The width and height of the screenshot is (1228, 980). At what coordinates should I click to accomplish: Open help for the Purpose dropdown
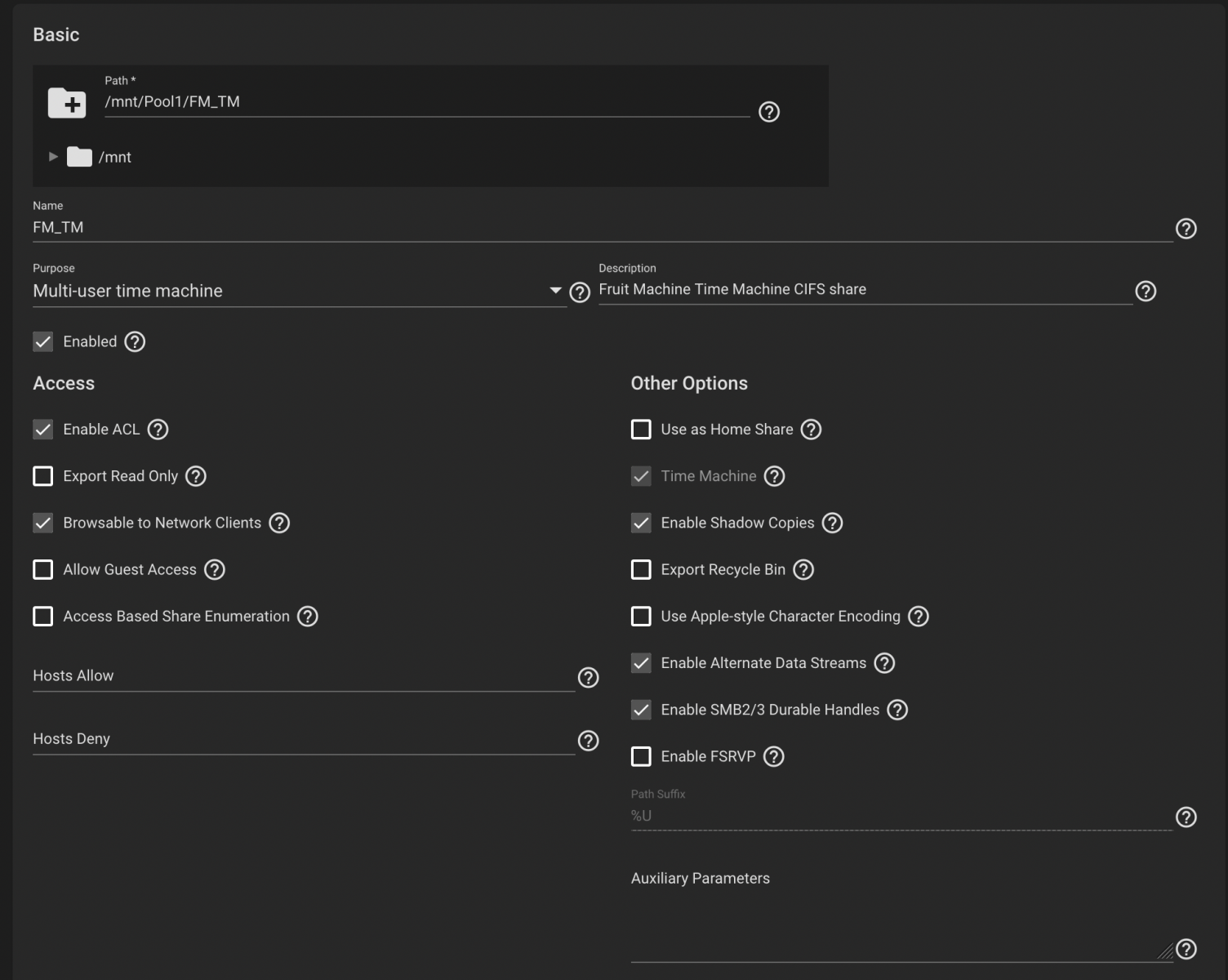(580, 292)
